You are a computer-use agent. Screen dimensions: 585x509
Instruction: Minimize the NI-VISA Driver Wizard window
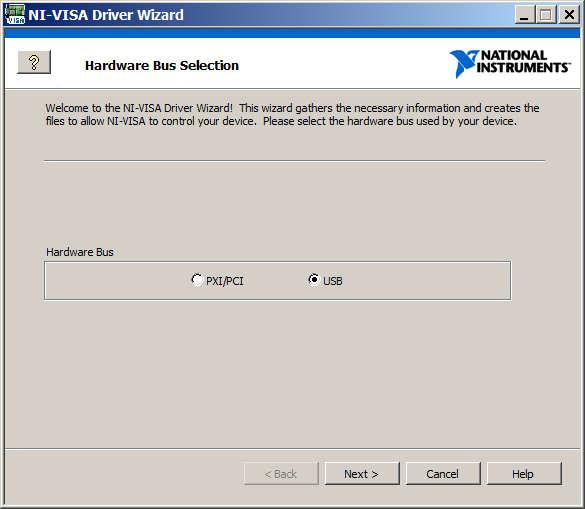(x=525, y=15)
